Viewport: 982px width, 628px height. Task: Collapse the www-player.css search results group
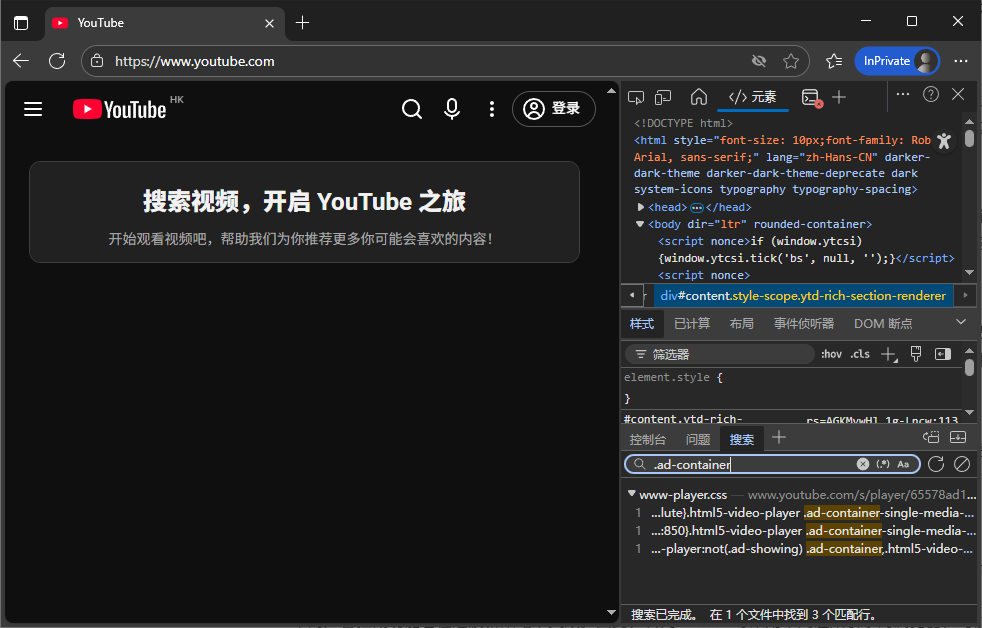point(631,494)
